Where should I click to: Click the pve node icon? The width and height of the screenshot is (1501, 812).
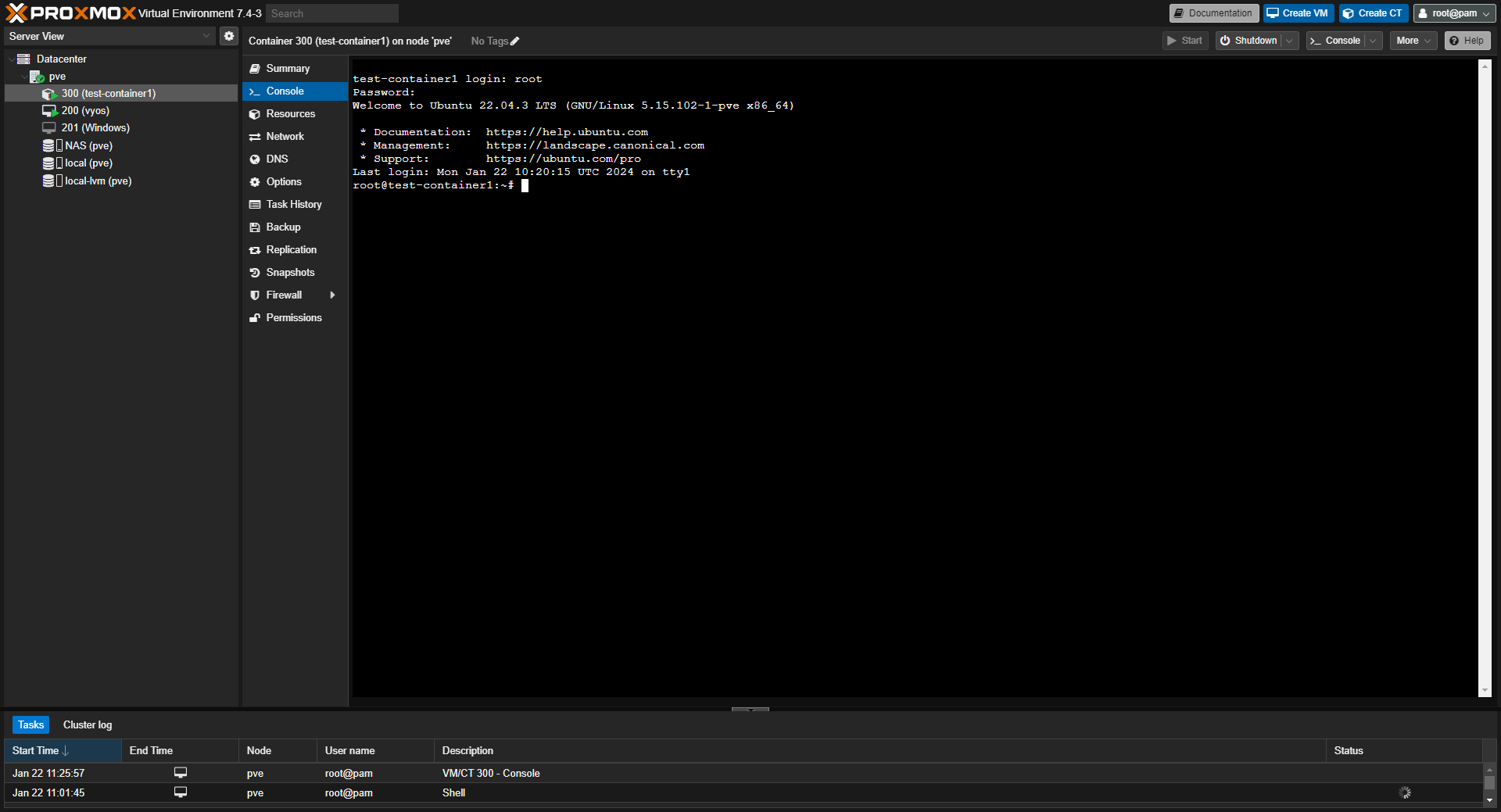click(x=37, y=77)
